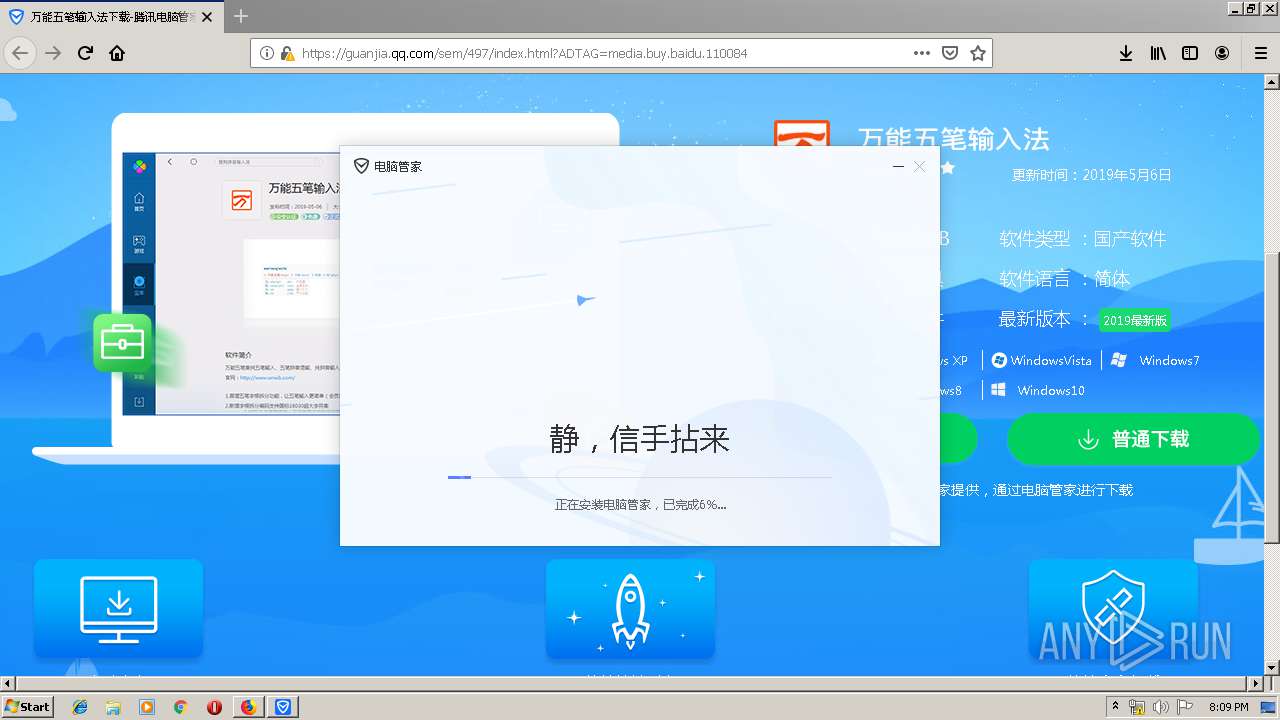Screen dimensions: 1280x720
Task: Click the 软件语言 简体 text
Action: 1064,279
